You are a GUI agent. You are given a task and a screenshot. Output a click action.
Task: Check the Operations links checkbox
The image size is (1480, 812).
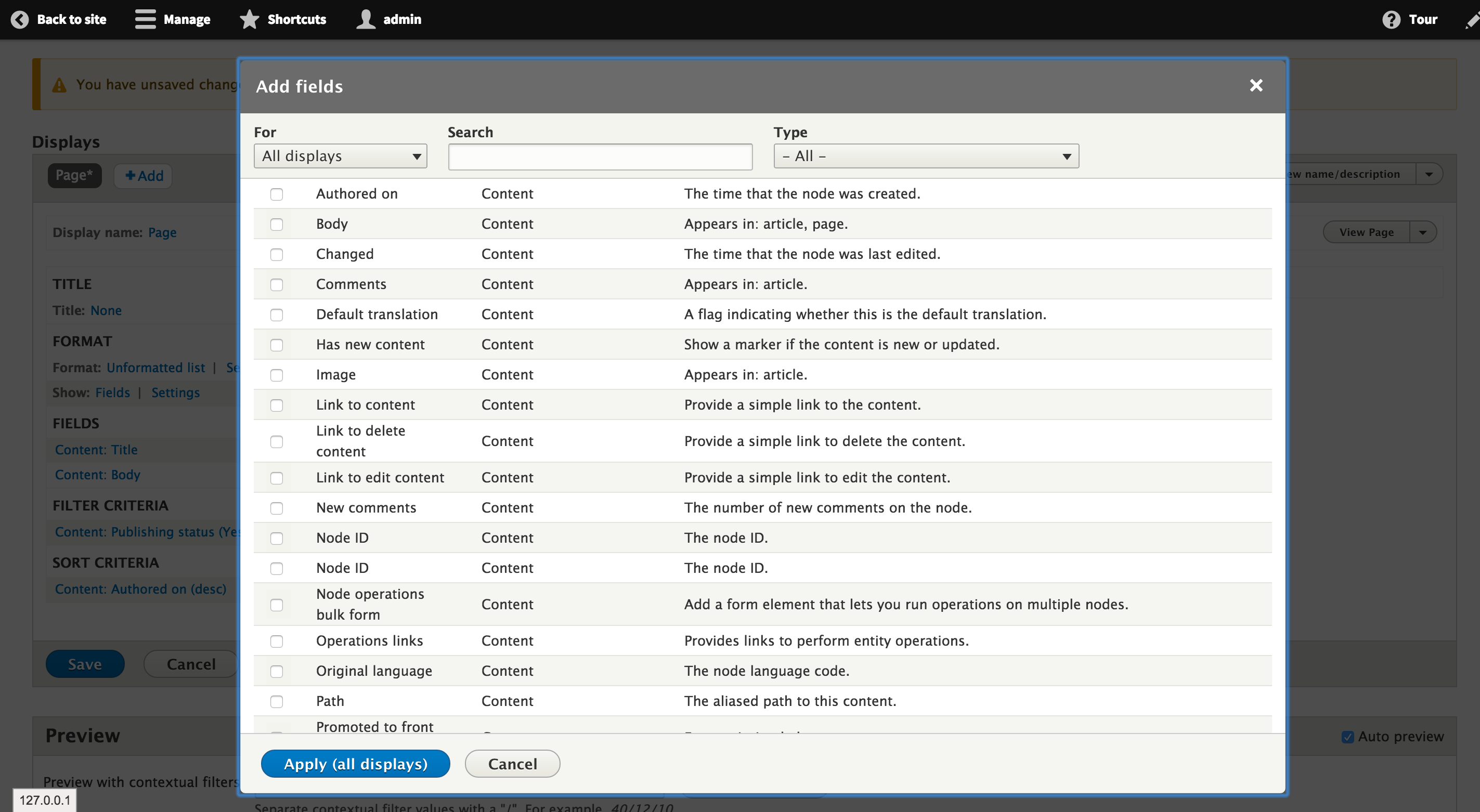click(x=276, y=641)
